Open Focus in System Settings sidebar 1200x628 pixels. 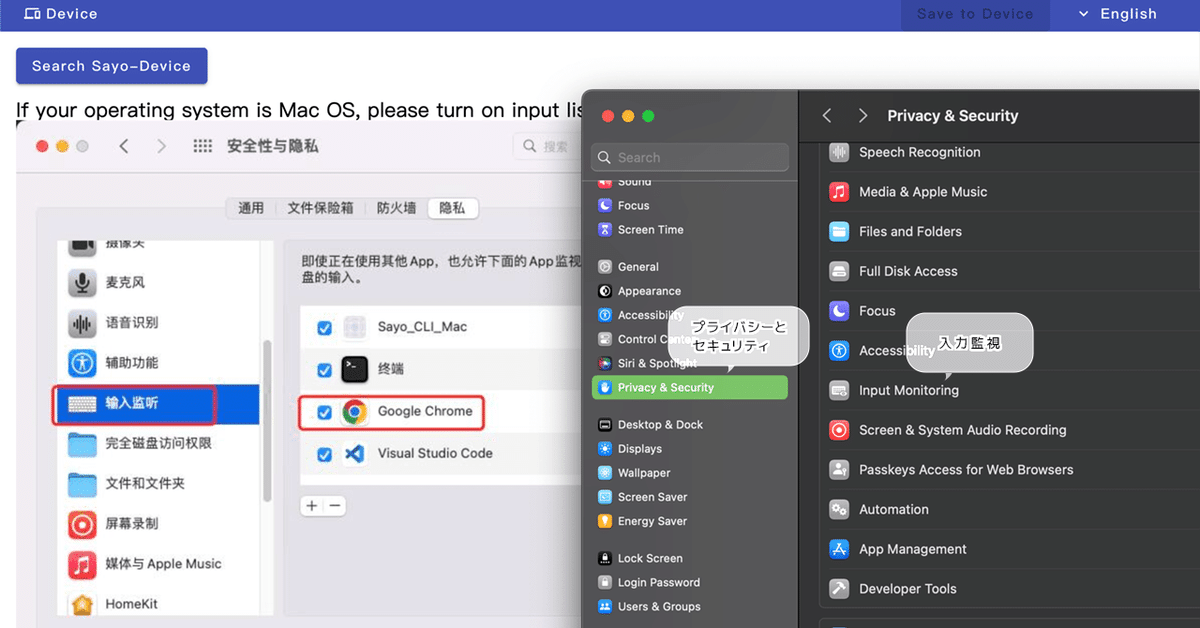point(690,205)
